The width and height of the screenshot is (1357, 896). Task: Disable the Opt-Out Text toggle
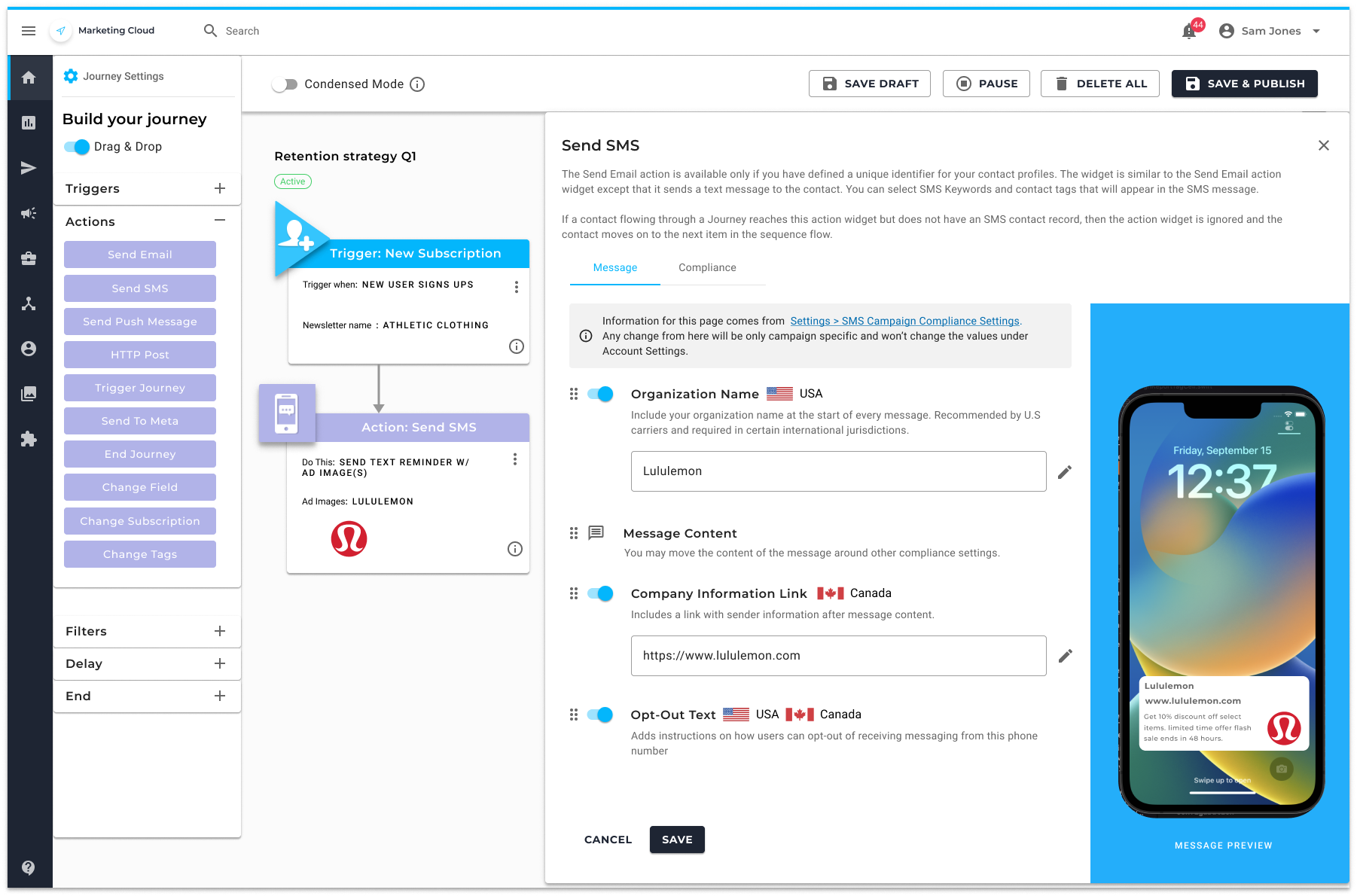(x=600, y=715)
